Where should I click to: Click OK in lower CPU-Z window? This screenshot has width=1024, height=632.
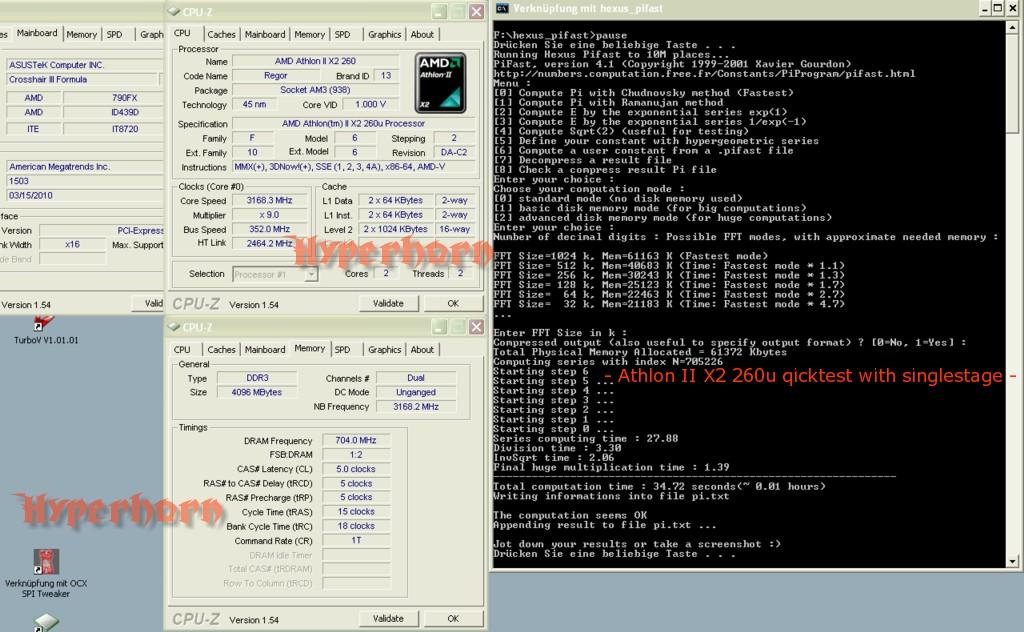pos(453,618)
